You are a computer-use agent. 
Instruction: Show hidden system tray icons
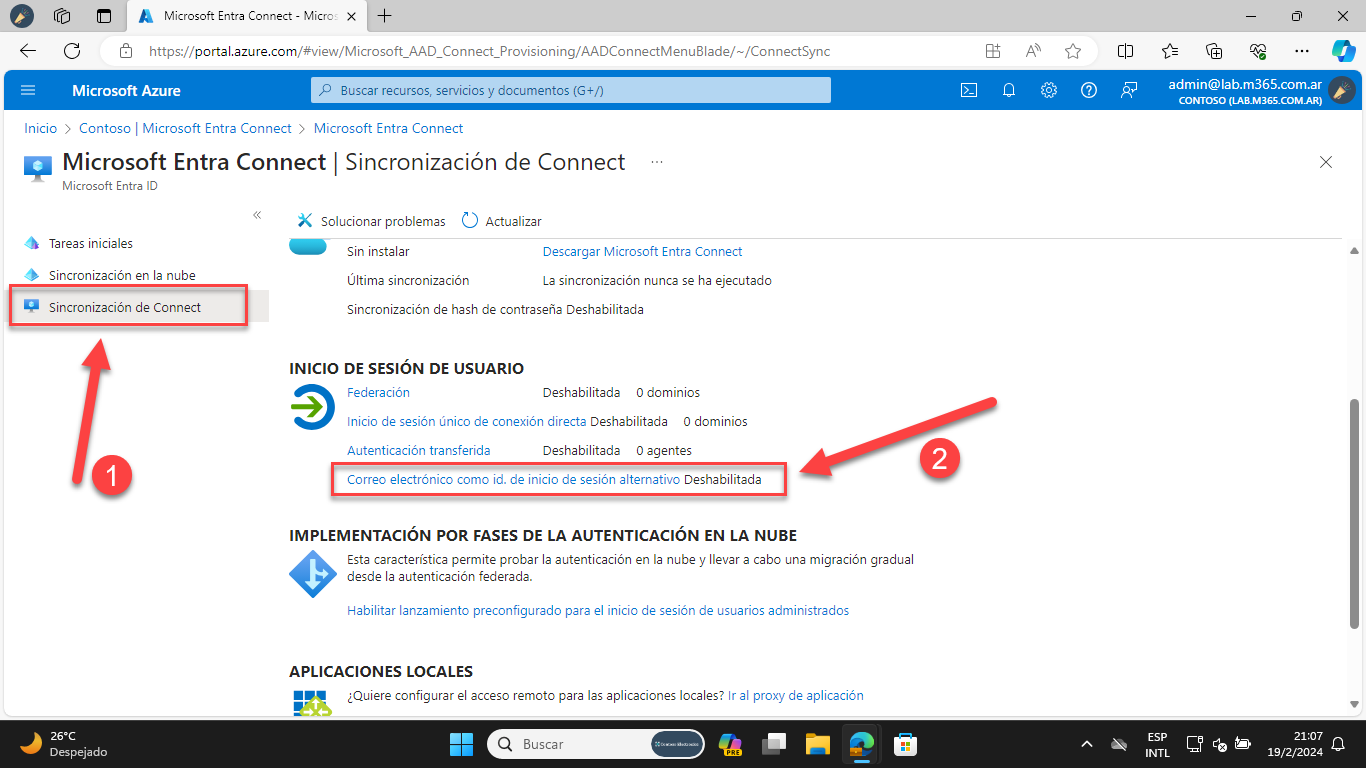[1087, 745]
